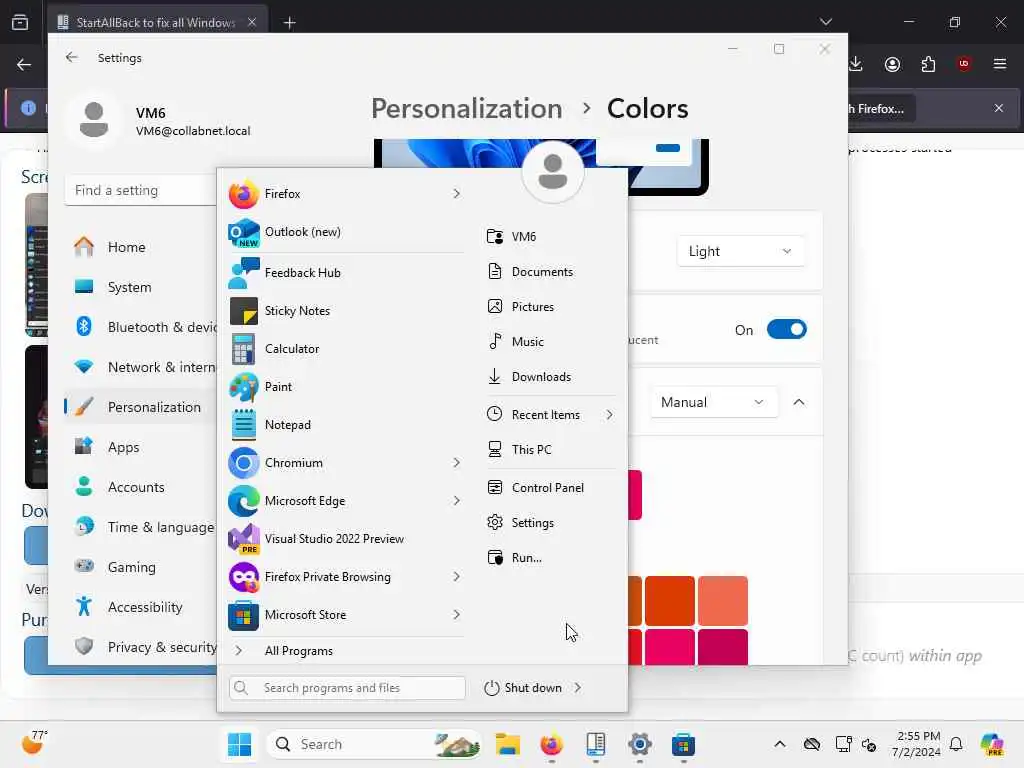Open Paint application
Screen dimensions: 1024x768
(x=344, y=387)
